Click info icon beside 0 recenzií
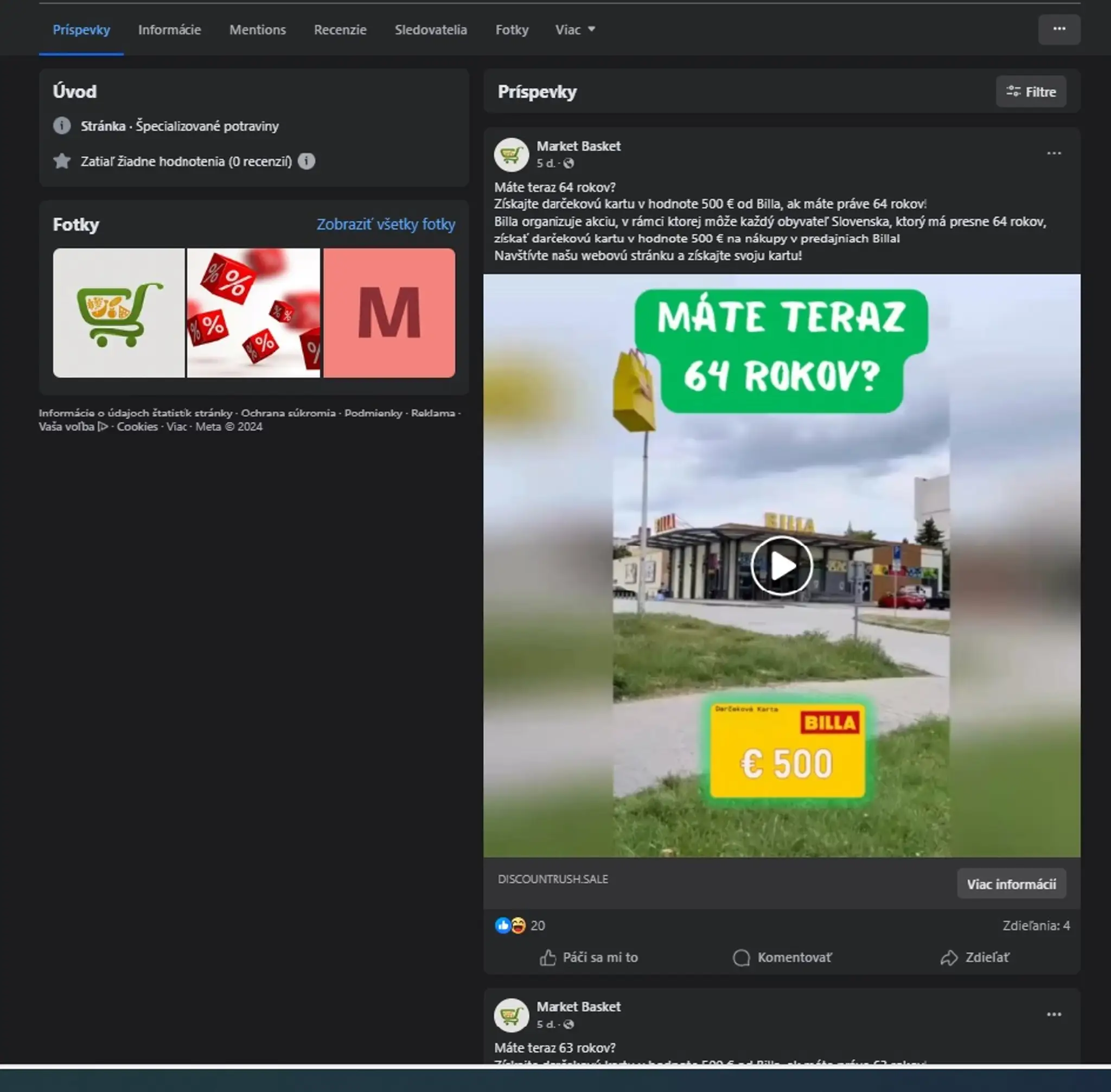The image size is (1111, 1092). [x=307, y=161]
